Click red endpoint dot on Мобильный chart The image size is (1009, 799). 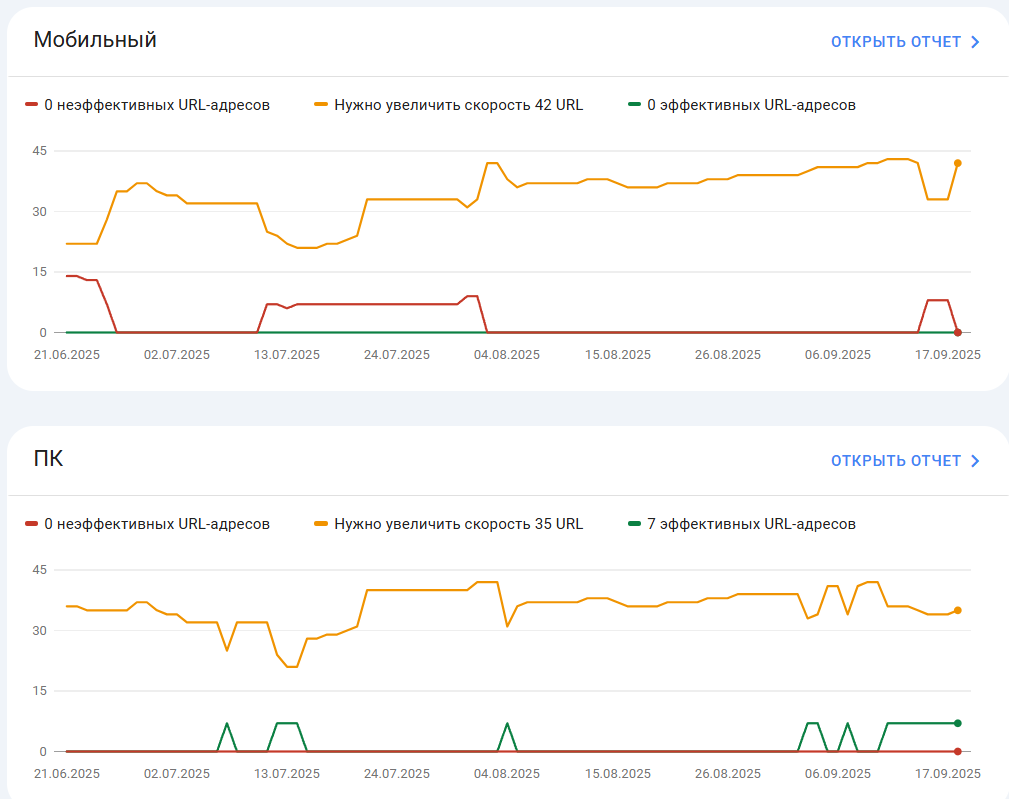click(x=958, y=333)
